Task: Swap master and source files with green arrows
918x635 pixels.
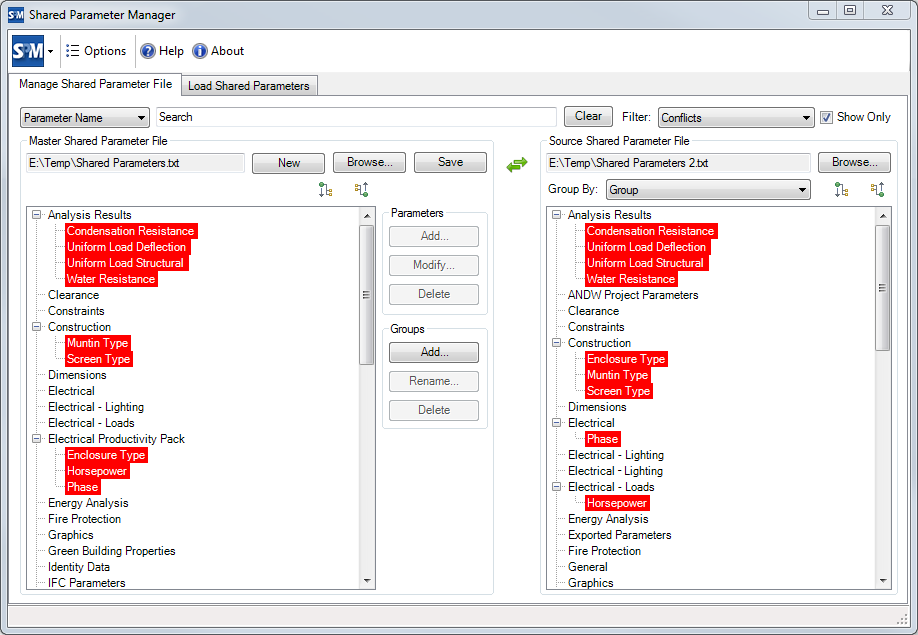Action: pyautogui.click(x=517, y=164)
